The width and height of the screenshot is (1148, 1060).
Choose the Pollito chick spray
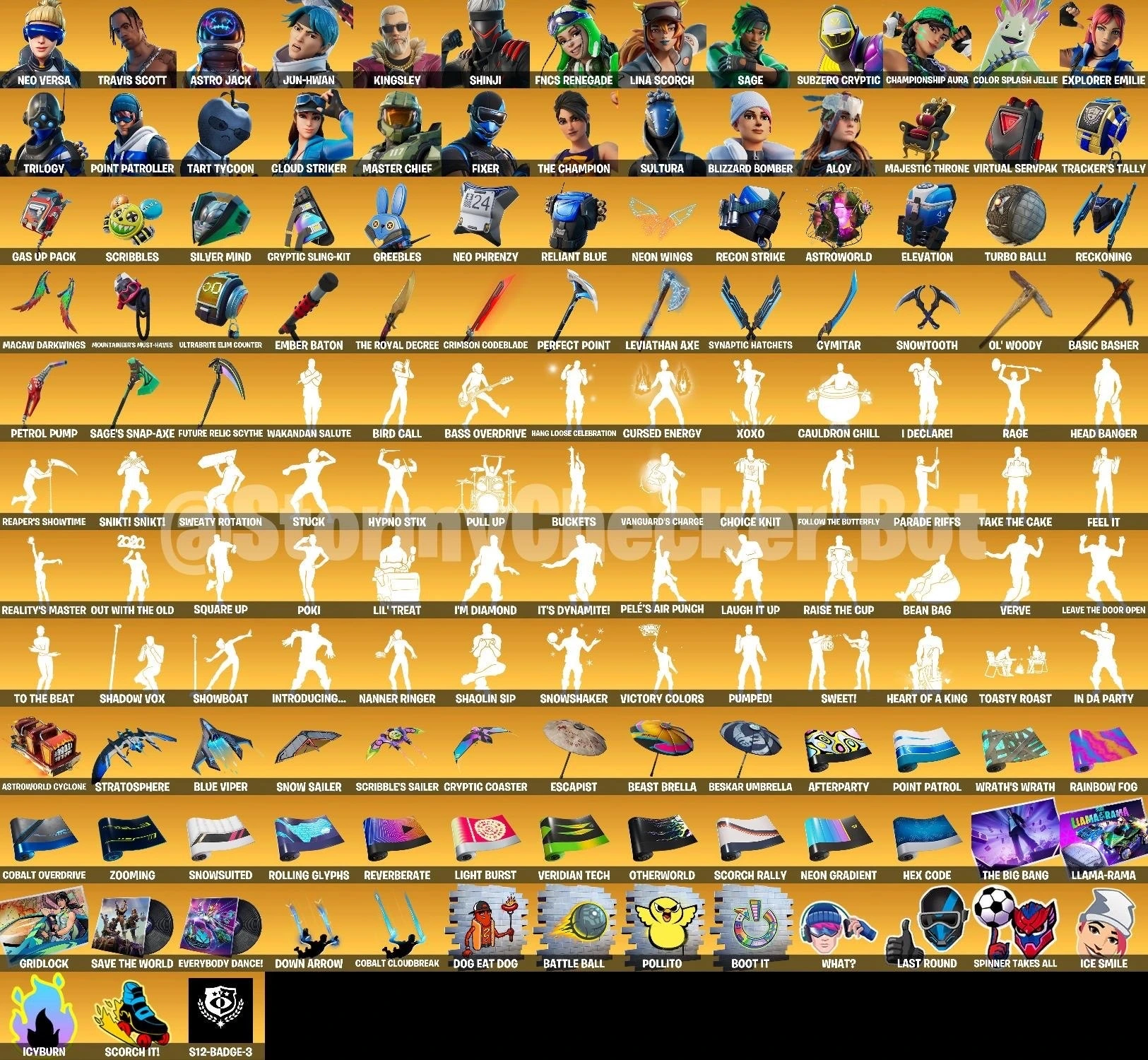pyautogui.click(x=662, y=927)
